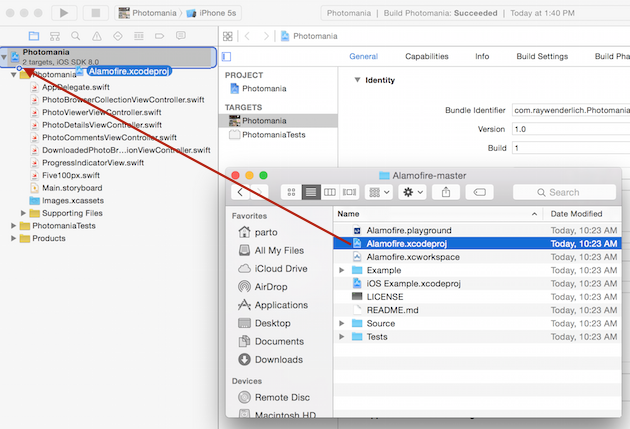Open the Issue navigator warning icon

coord(97,36)
